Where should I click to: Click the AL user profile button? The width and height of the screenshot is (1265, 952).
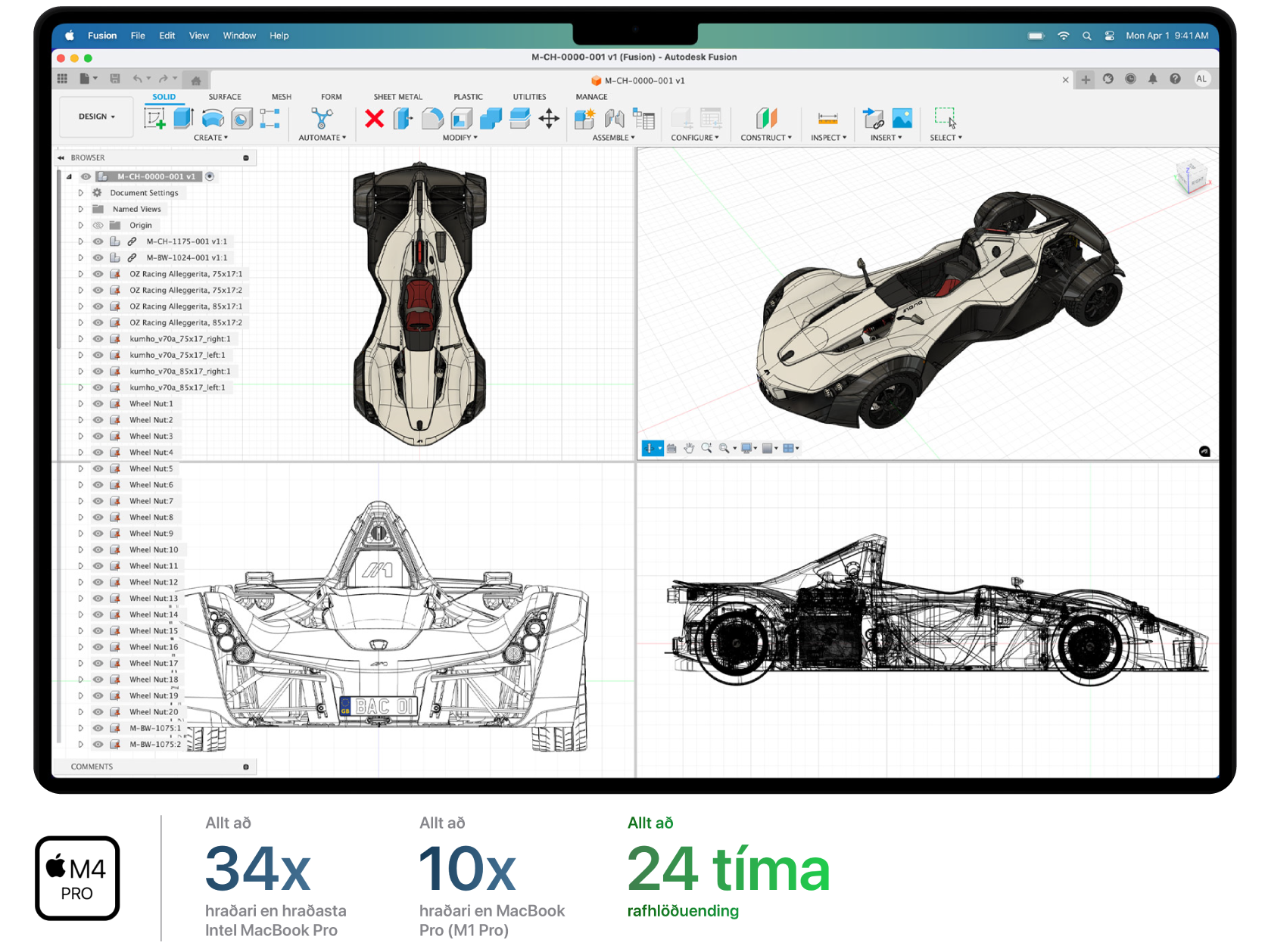click(x=1201, y=79)
